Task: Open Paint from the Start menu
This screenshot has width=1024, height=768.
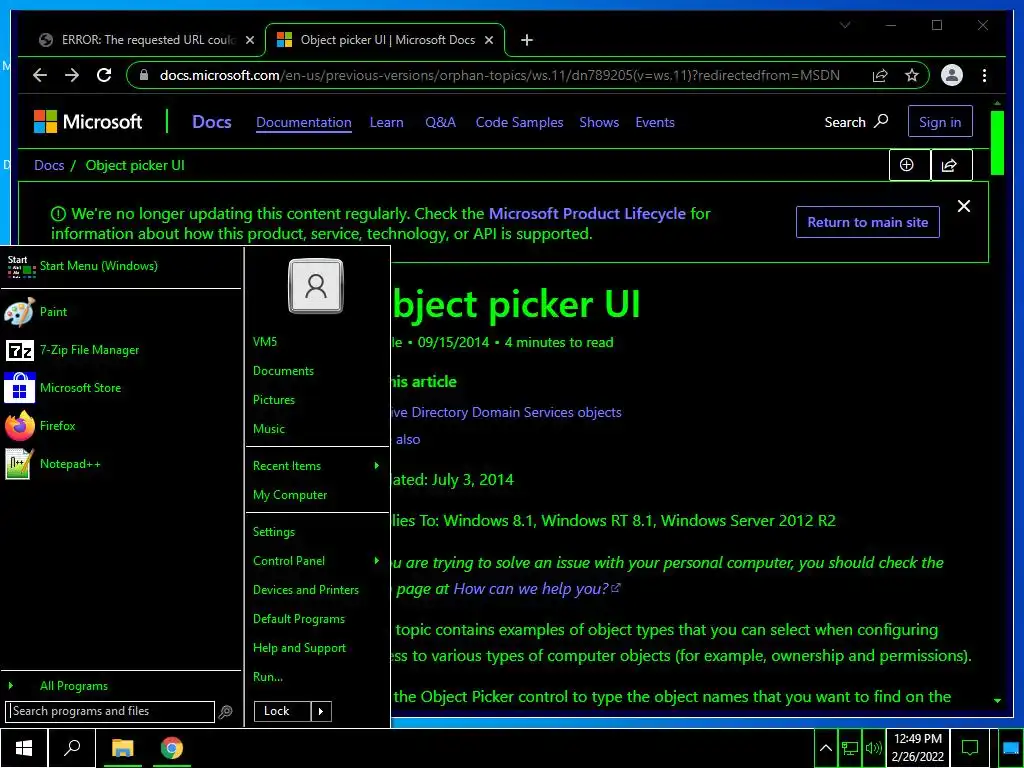Action: pos(121,312)
